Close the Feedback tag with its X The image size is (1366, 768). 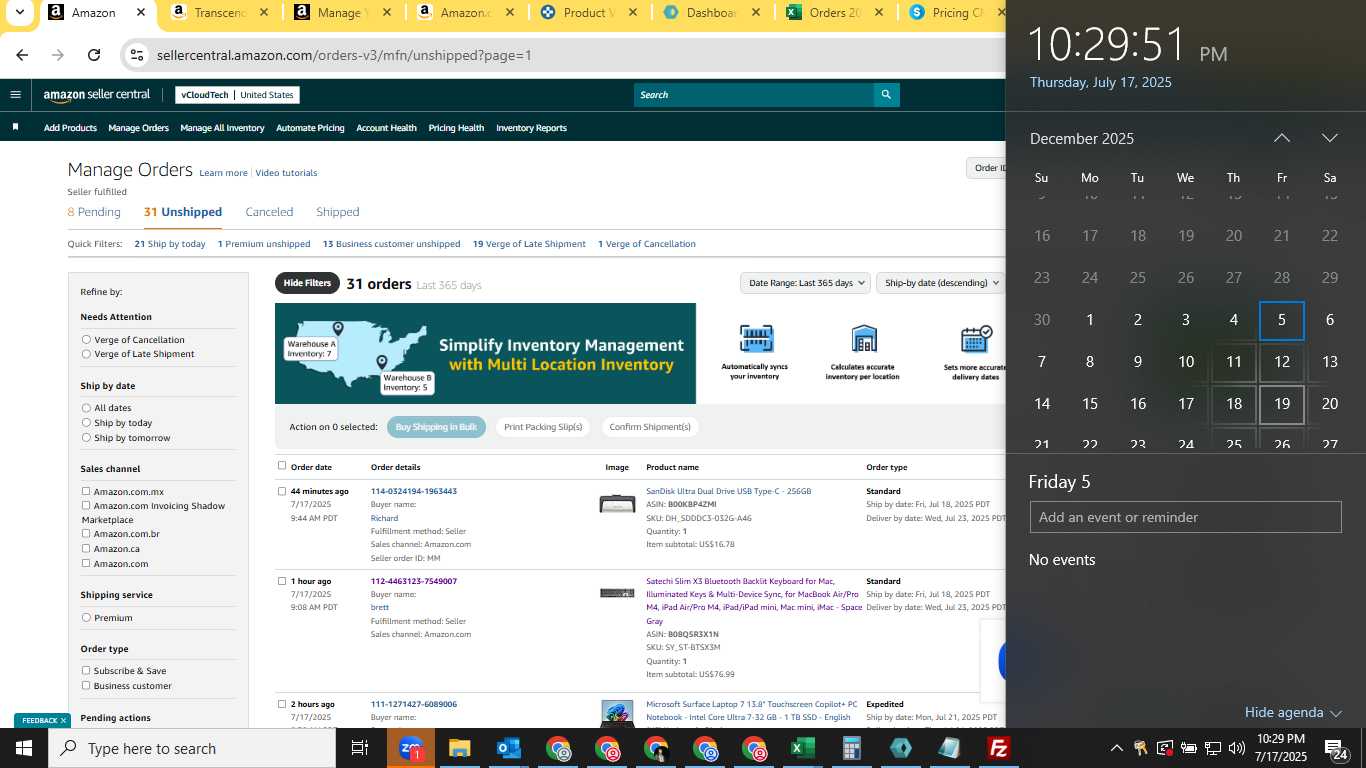(x=63, y=720)
